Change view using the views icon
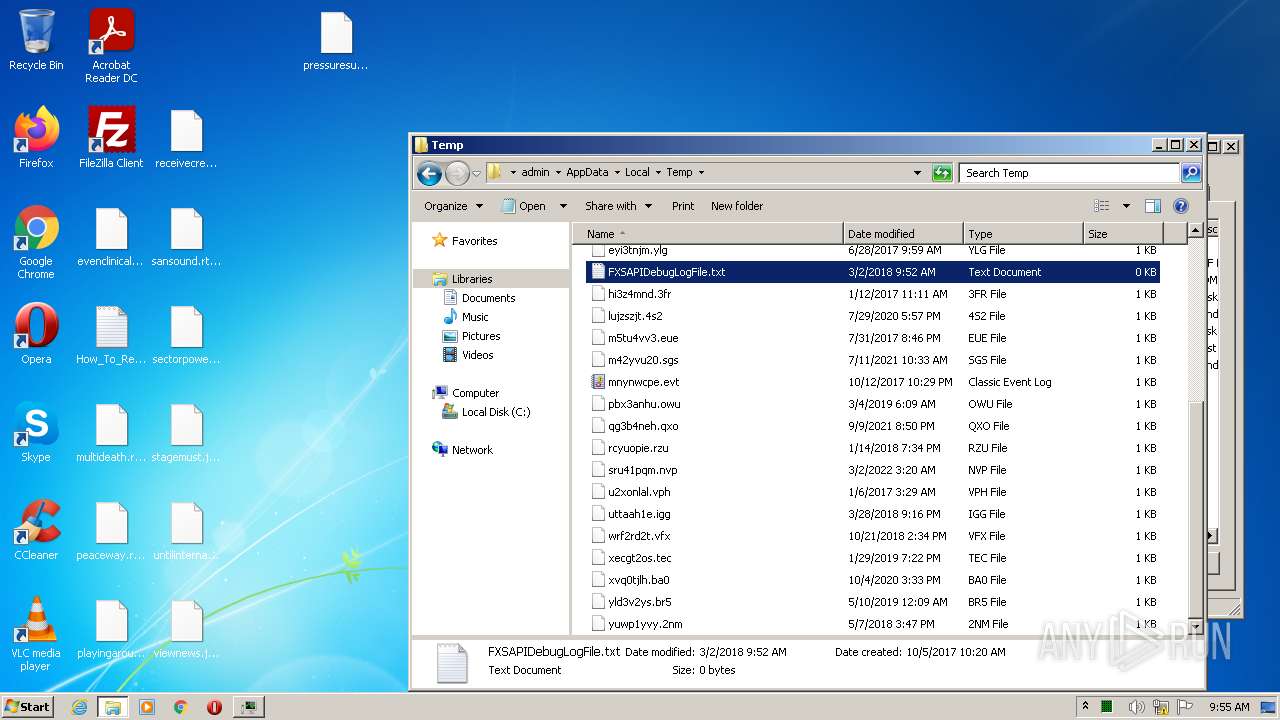The image size is (1280, 720). click(x=1101, y=206)
